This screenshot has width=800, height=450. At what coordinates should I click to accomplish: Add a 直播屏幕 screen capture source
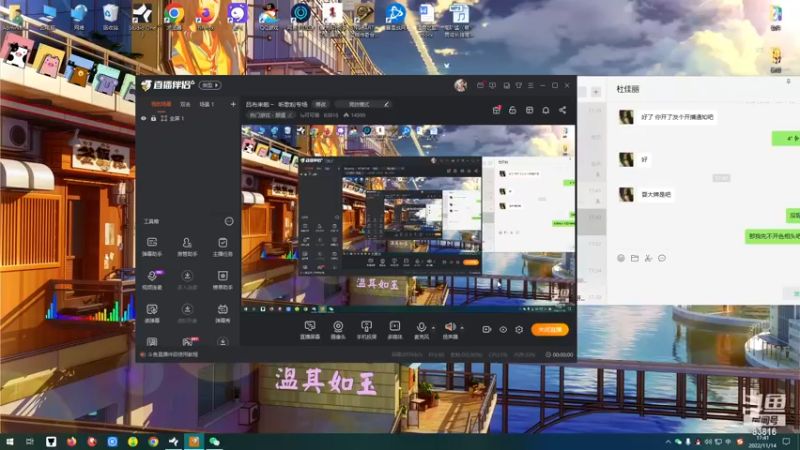(x=310, y=330)
